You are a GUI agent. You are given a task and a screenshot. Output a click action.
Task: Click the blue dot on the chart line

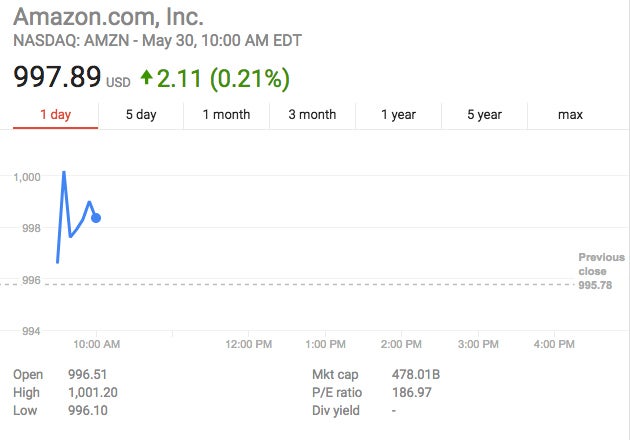point(96,218)
